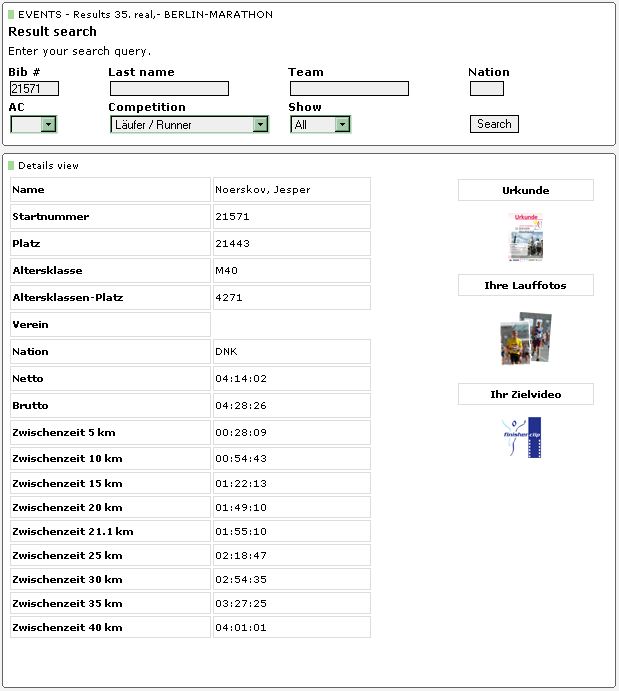Select the 15 km split 01:22:13
This screenshot has height=691, width=619.
[241, 483]
